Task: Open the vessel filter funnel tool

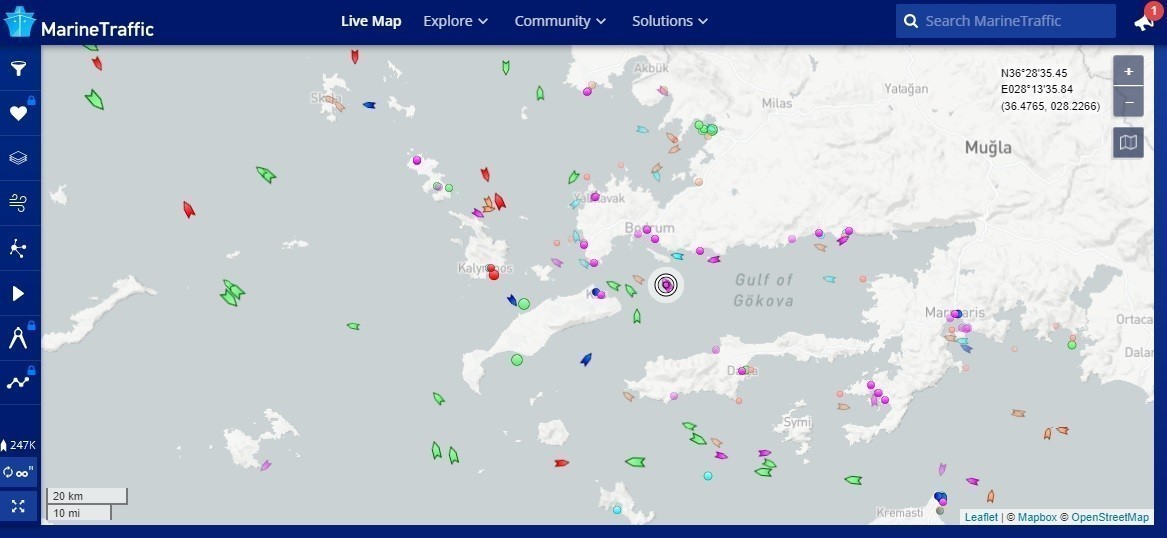Action: tap(18, 68)
